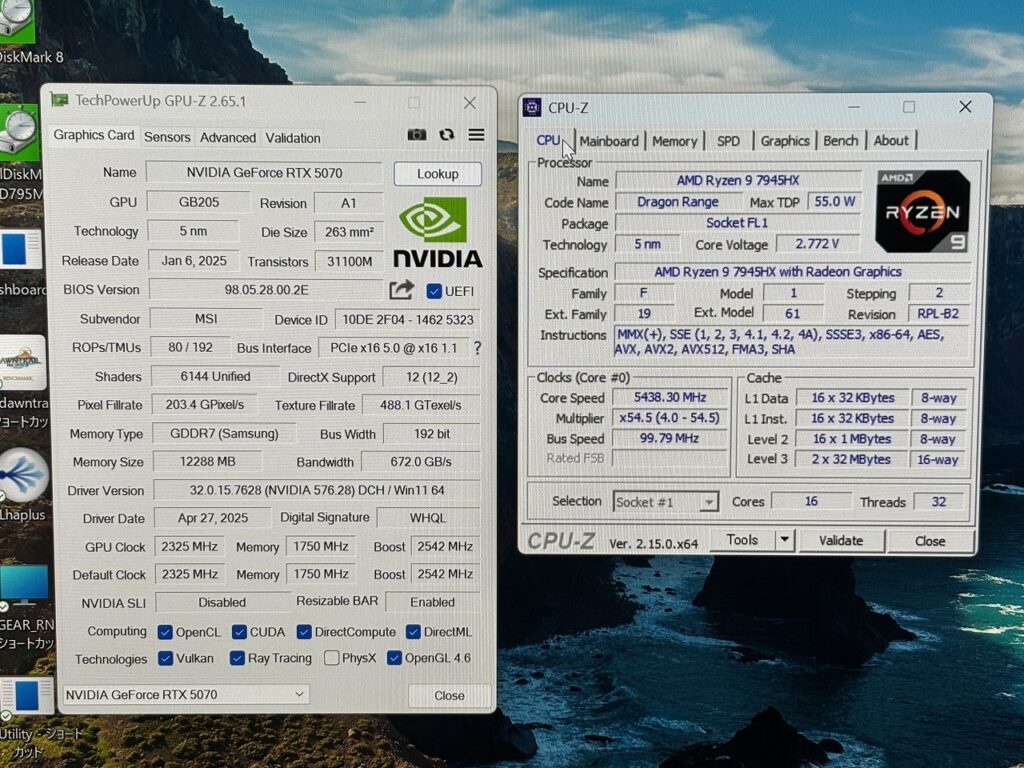Open the Memory tab in CPU-Z
1024x768 pixels.
tap(675, 141)
